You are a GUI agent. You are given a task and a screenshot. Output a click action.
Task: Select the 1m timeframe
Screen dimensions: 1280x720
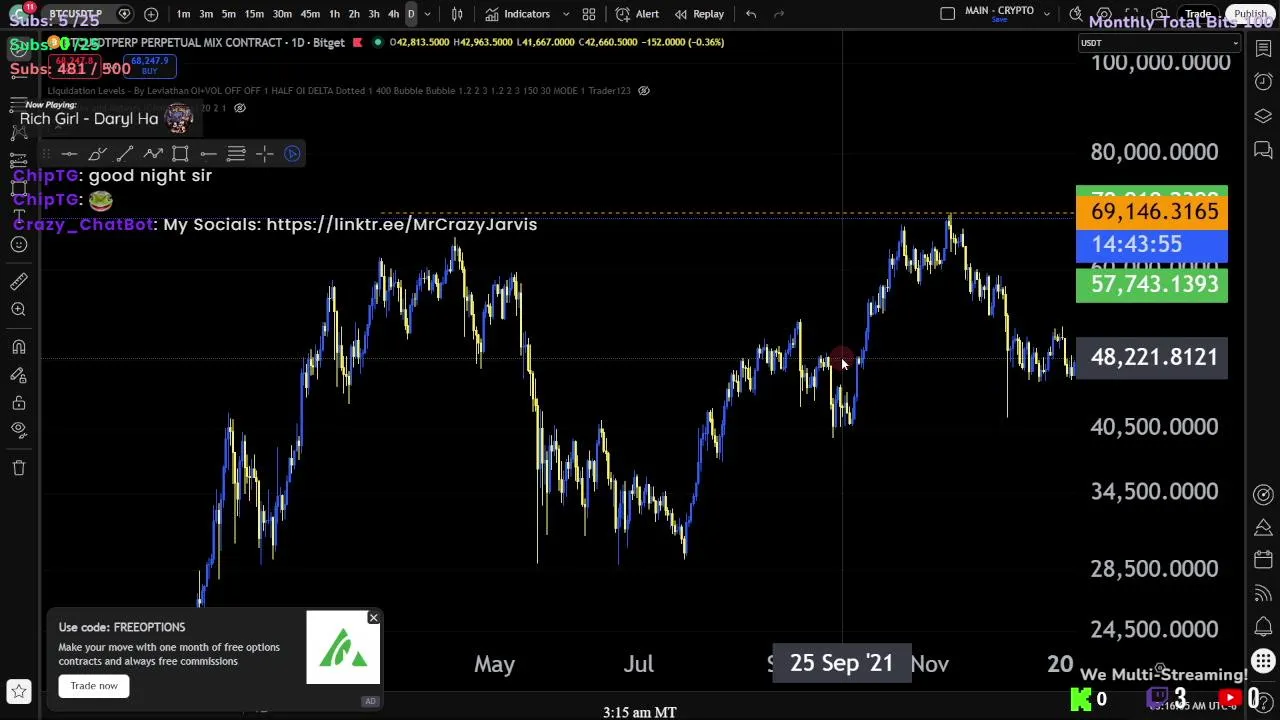point(183,14)
